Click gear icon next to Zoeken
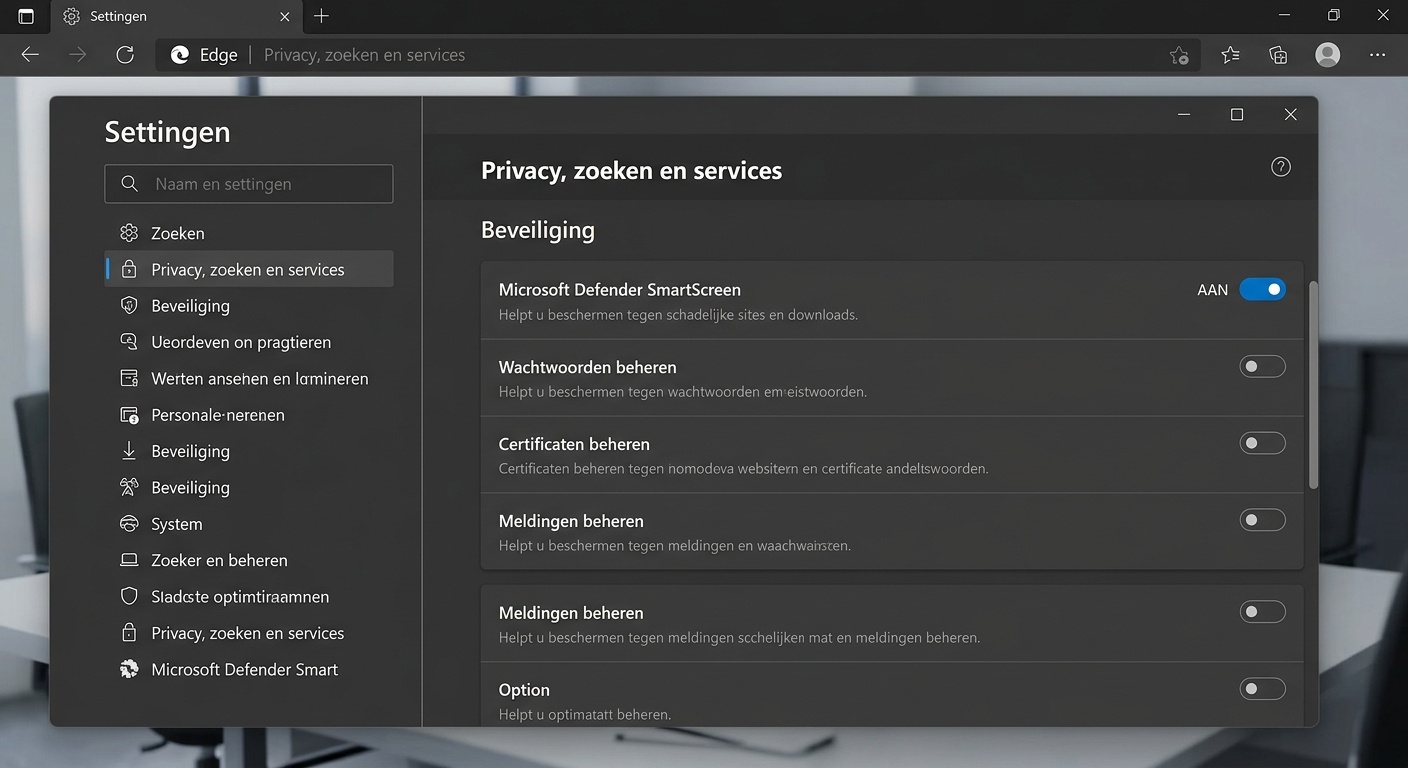The height and width of the screenshot is (768, 1408). tap(129, 233)
